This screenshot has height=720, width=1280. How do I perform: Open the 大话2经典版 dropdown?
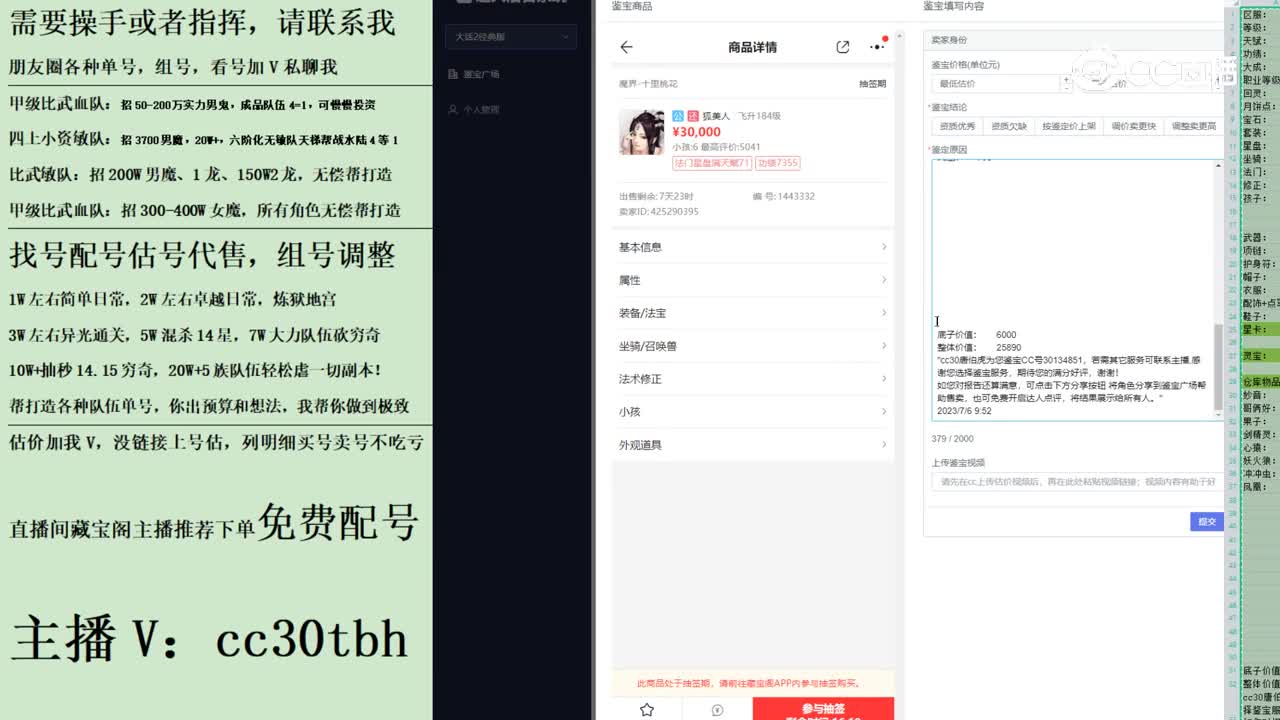[x=510, y=35]
